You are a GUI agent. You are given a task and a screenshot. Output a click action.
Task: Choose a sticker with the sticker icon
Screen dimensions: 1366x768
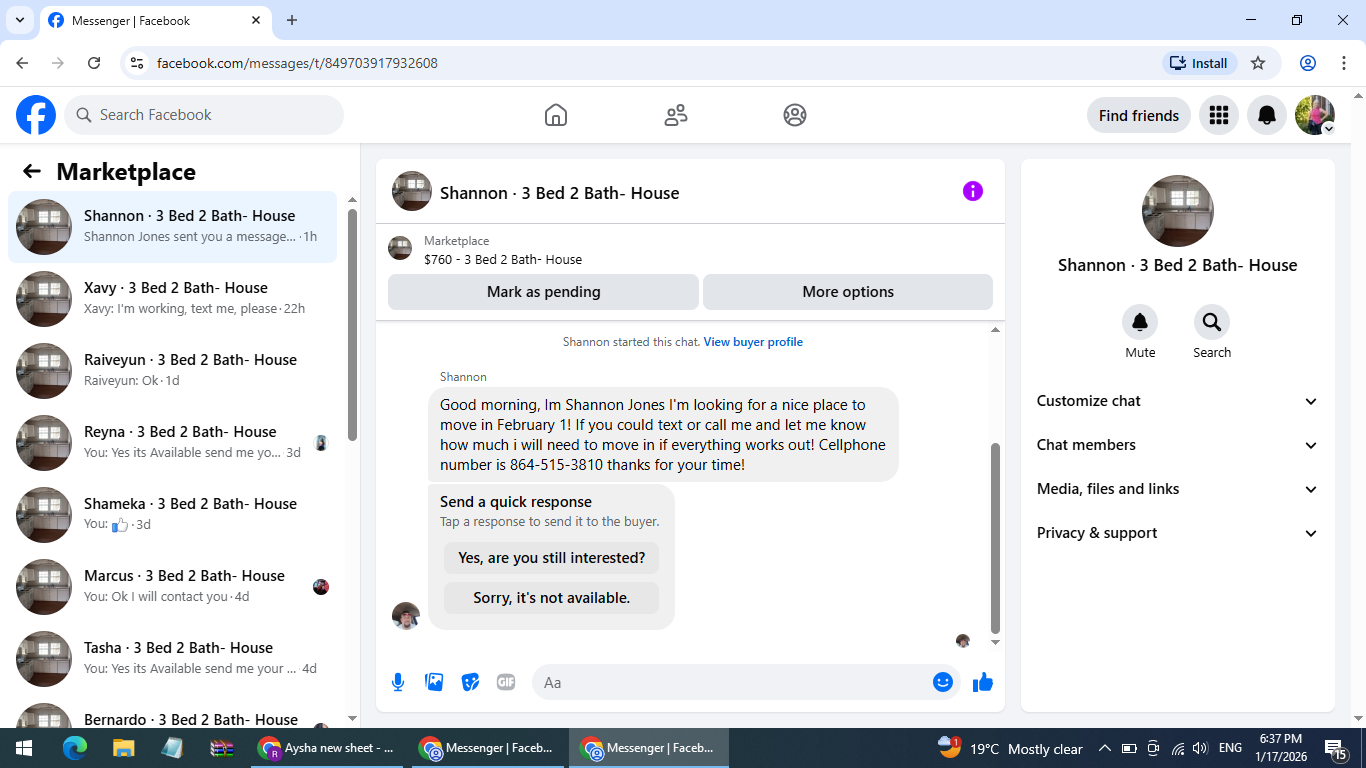click(x=470, y=682)
